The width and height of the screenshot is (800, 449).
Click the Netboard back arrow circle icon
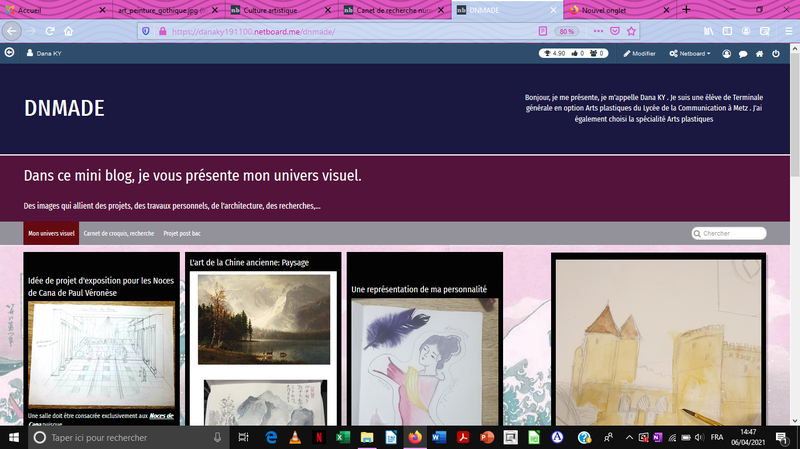[x=10, y=53]
